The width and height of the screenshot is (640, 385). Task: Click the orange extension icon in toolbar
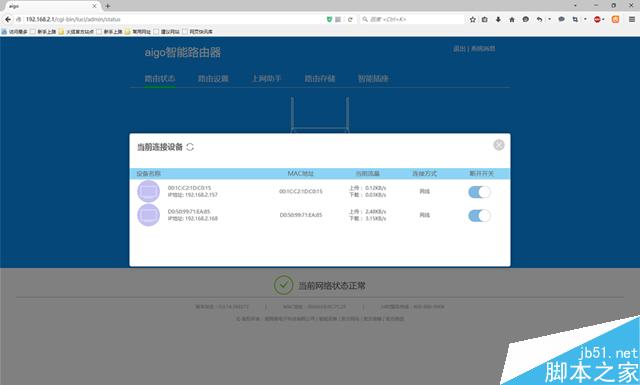[x=616, y=19]
